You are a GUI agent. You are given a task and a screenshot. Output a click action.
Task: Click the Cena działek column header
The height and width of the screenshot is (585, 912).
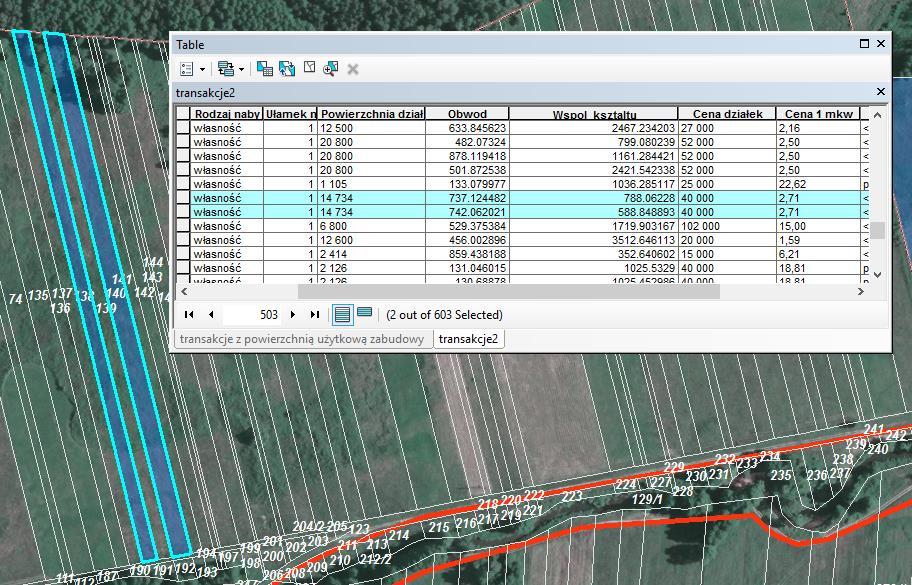(727, 114)
